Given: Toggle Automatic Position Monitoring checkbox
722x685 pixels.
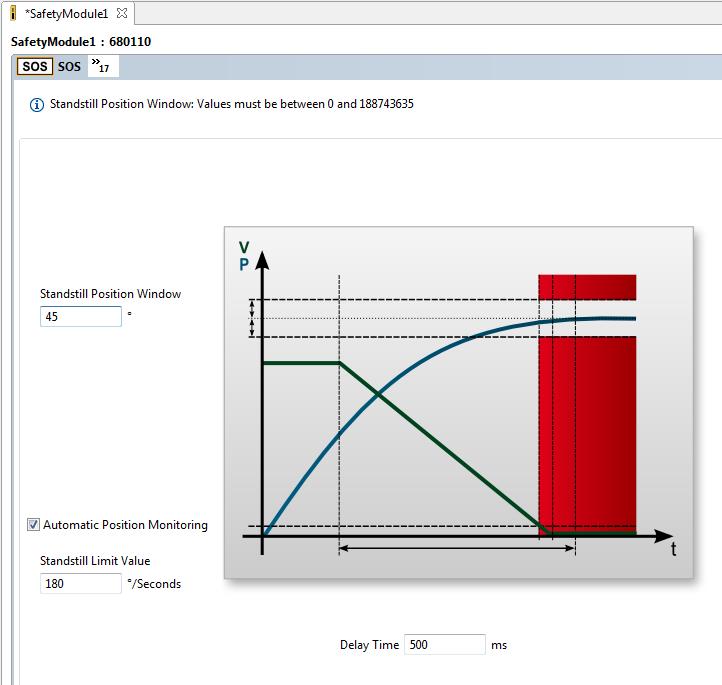Looking at the screenshot, I should (x=33, y=524).
